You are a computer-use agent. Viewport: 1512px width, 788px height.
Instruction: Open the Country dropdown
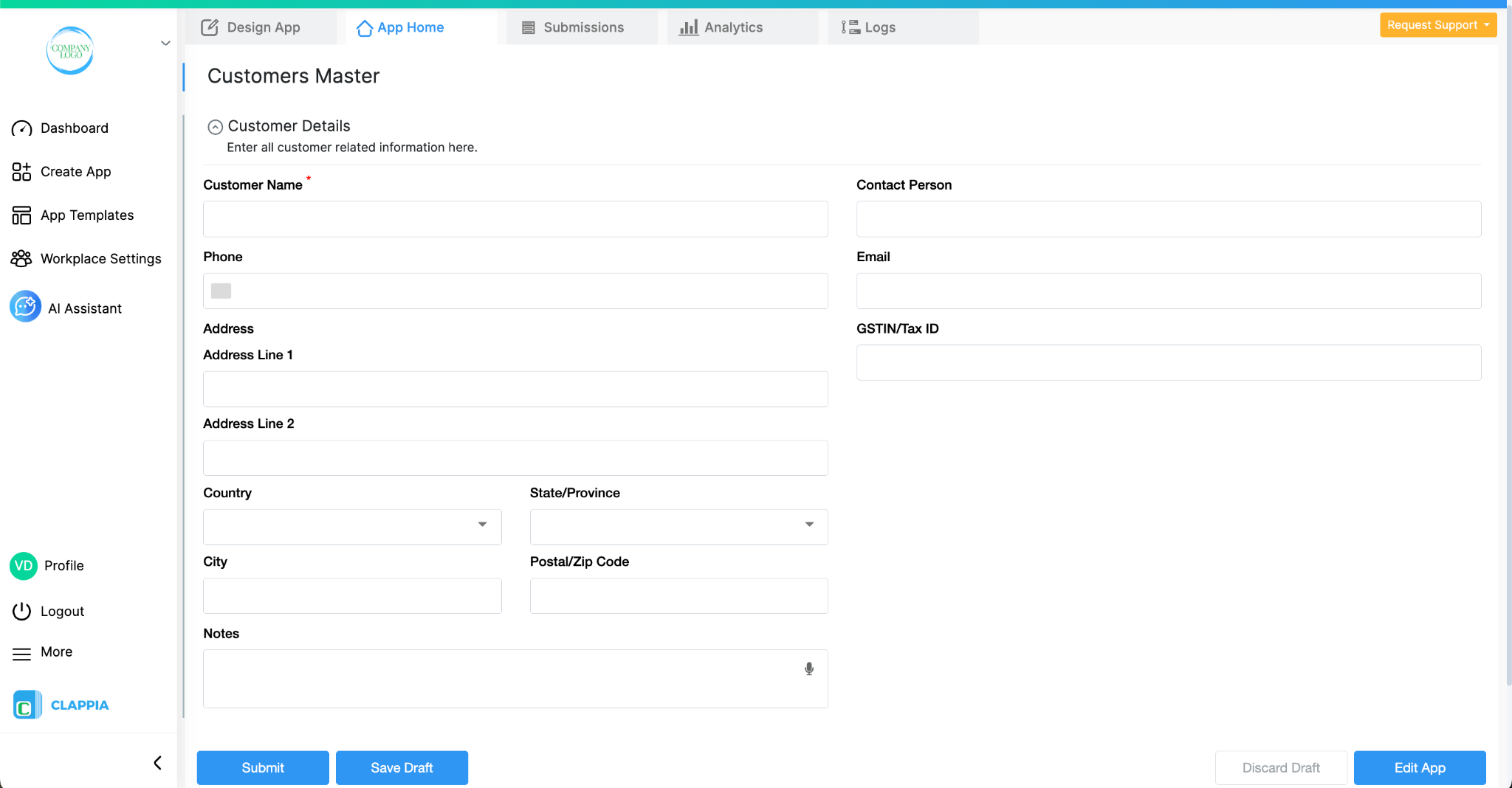[482, 526]
